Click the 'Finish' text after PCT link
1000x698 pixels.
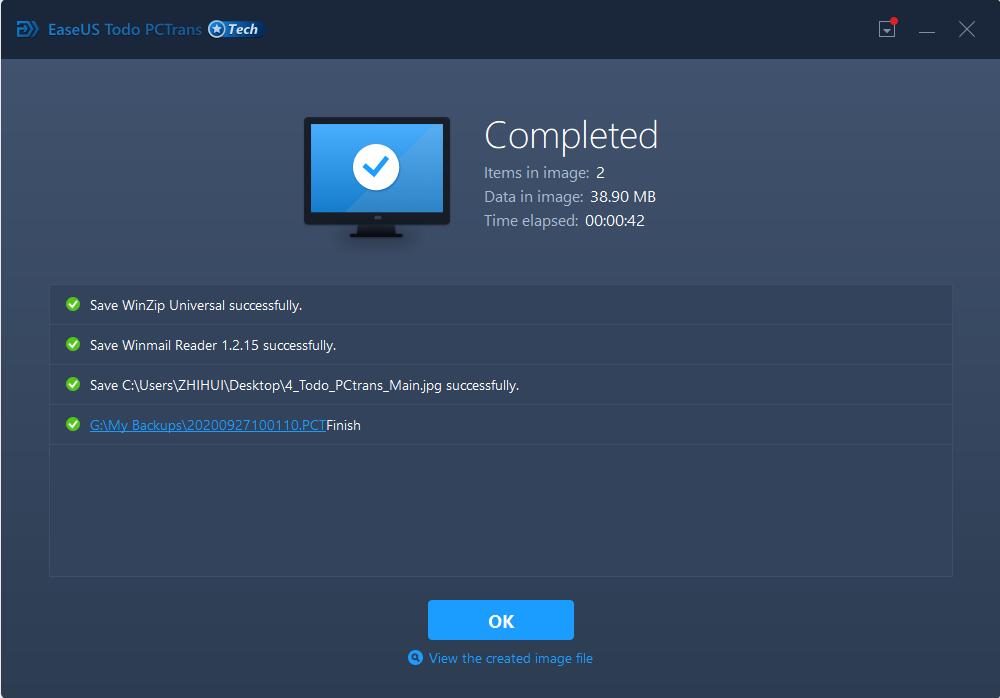click(x=343, y=426)
